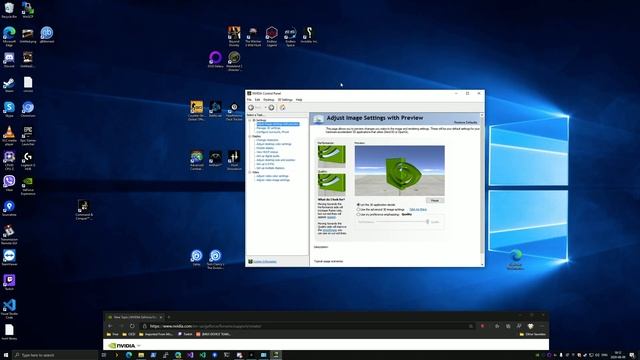
Task: Open TeamViewer desktop shortcut
Action: point(9,258)
